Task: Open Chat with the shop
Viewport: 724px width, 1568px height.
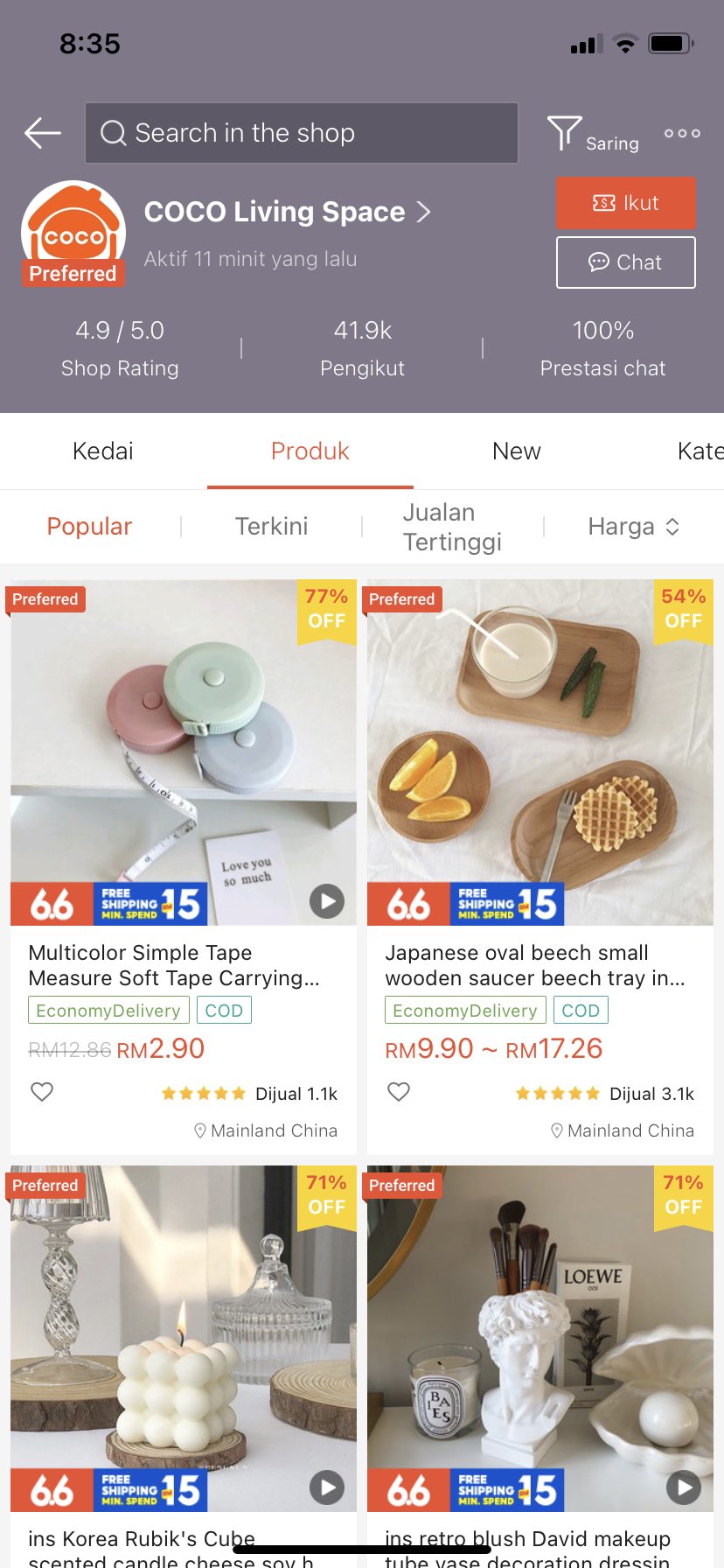Action: [x=625, y=262]
